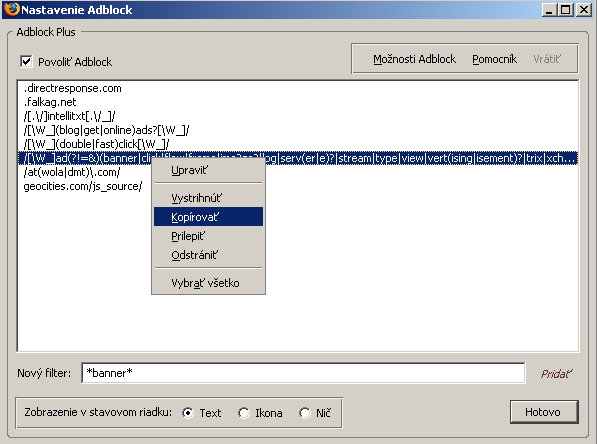Click the Pridať link to add filter
Viewport: 597px width, 444px height.
tap(556, 374)
